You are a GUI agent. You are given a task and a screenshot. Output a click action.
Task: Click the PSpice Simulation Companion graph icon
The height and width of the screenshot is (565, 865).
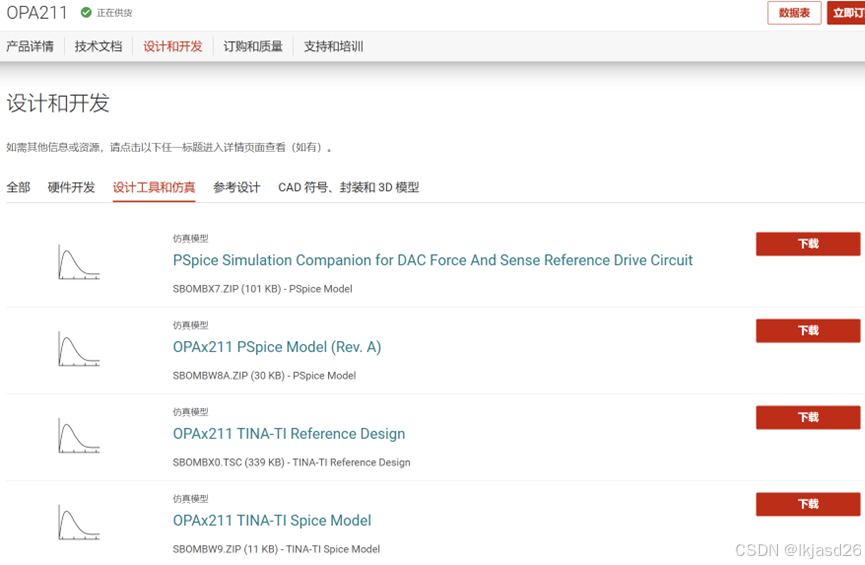(79, 263)
